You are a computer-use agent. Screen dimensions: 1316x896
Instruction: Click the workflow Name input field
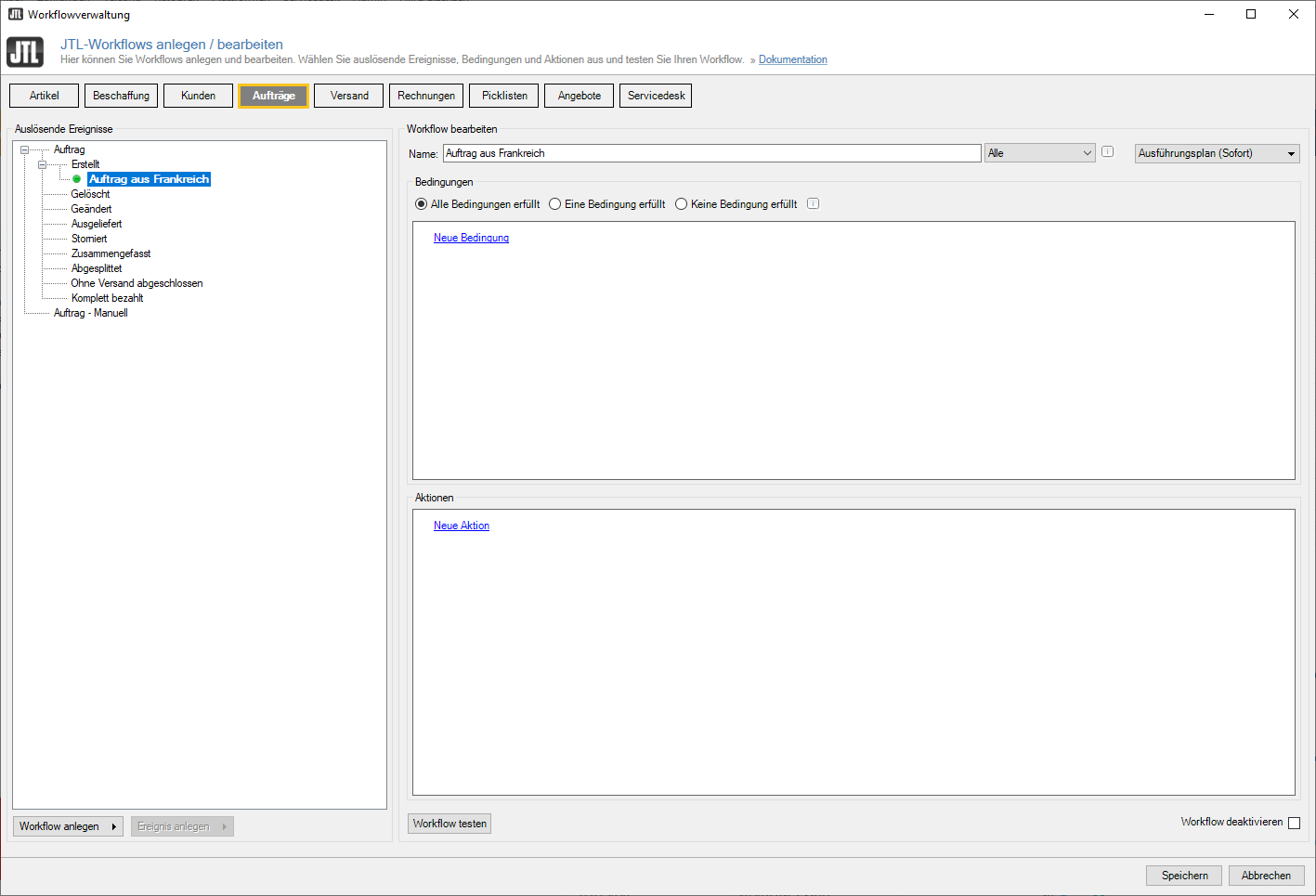[x=712, y=153]
